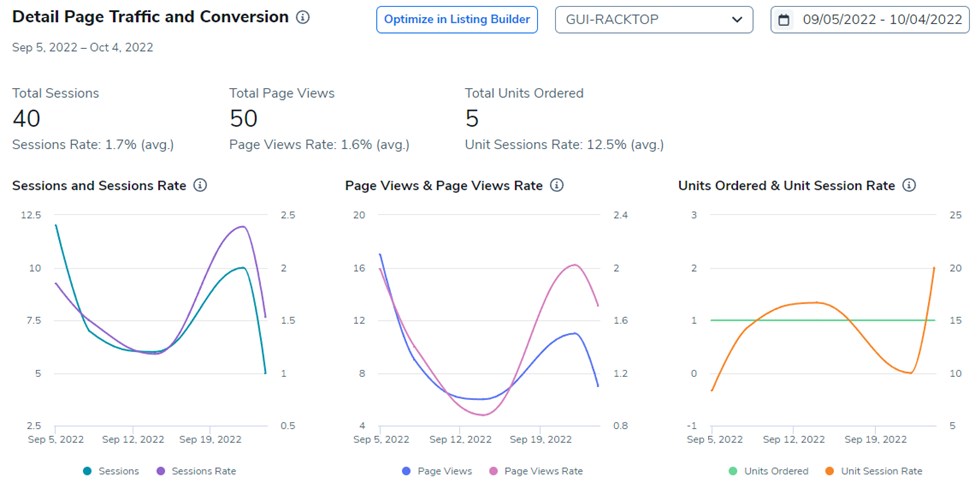Viewport: 975px width, 483px height.
Task: Click the dropdown chevron arrow of GUI-RACKTOP selector
Action: pyautogui.click(x=737, y=20)
